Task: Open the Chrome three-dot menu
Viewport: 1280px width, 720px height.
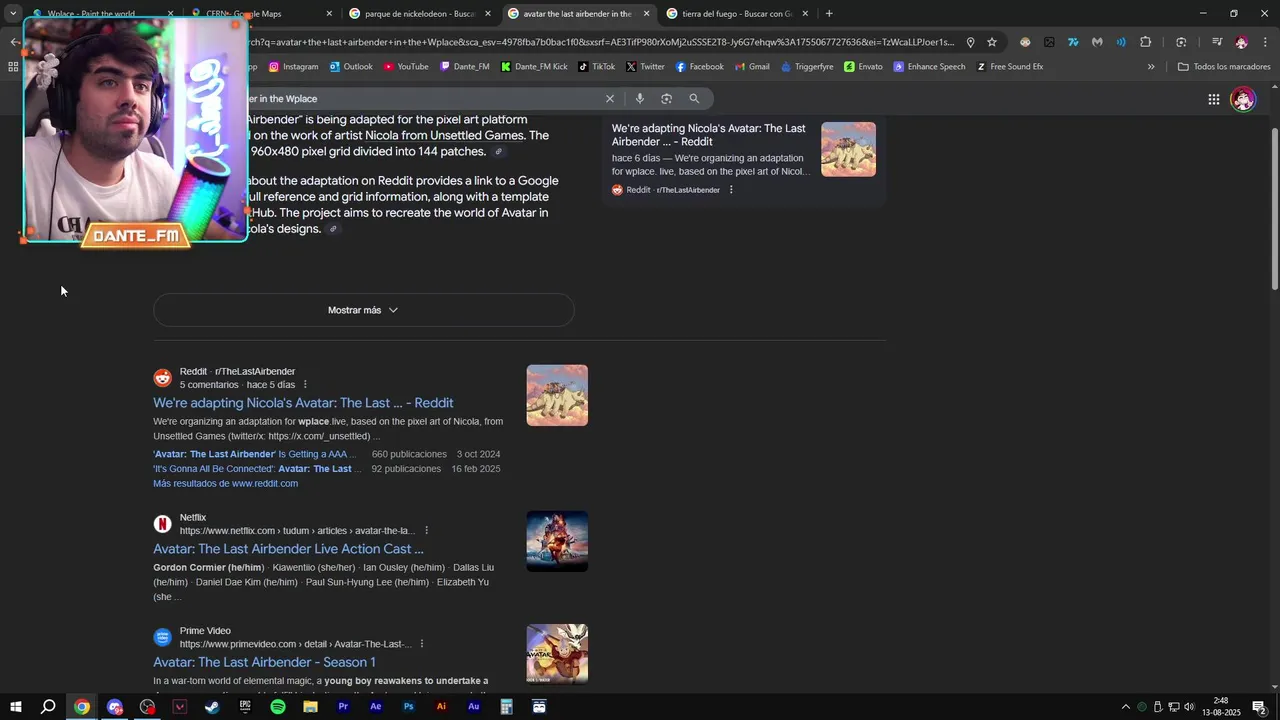Action: [x=1264, y=42]
